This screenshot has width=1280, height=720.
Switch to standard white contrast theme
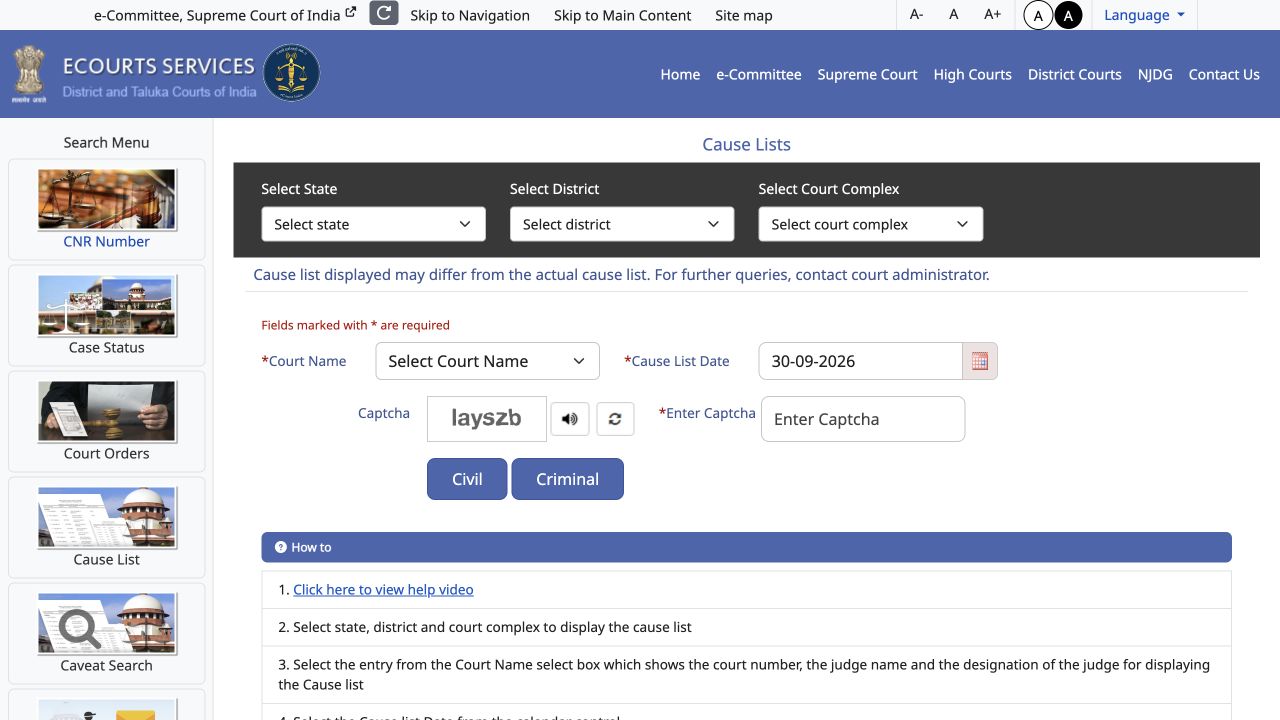tap(1038, 15)
